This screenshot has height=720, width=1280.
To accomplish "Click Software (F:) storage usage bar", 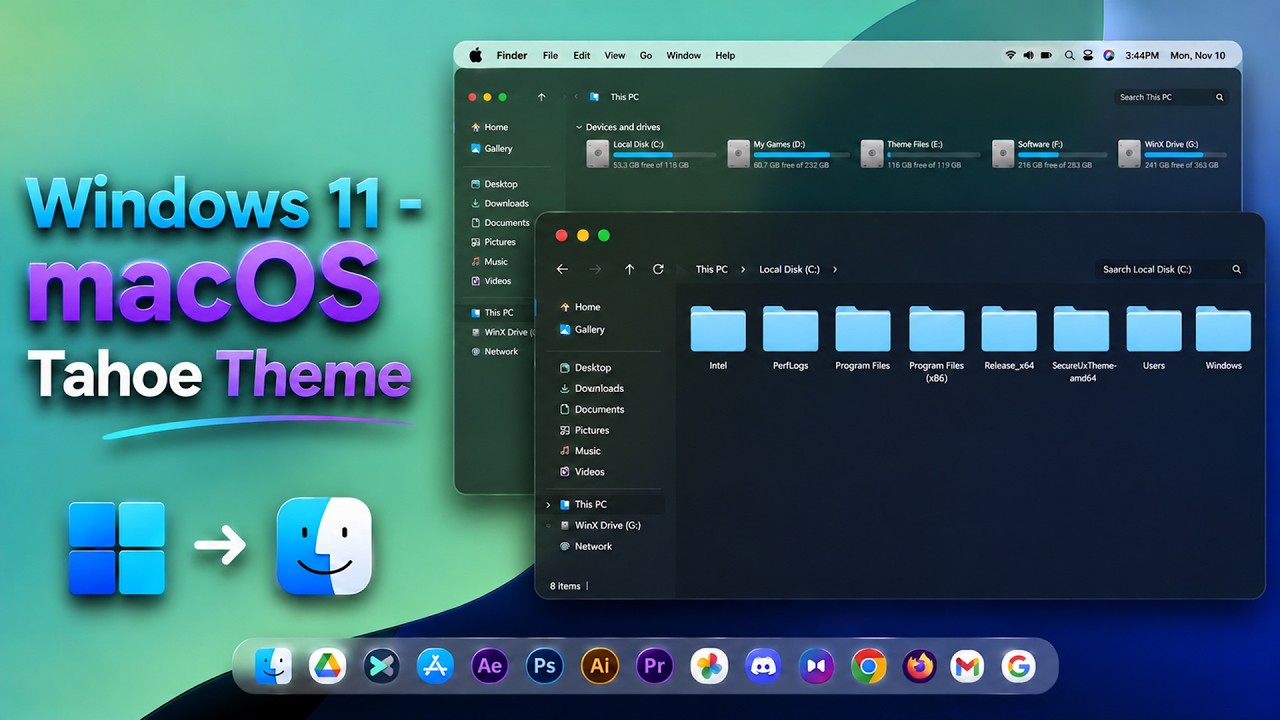I will point(1063,155).
